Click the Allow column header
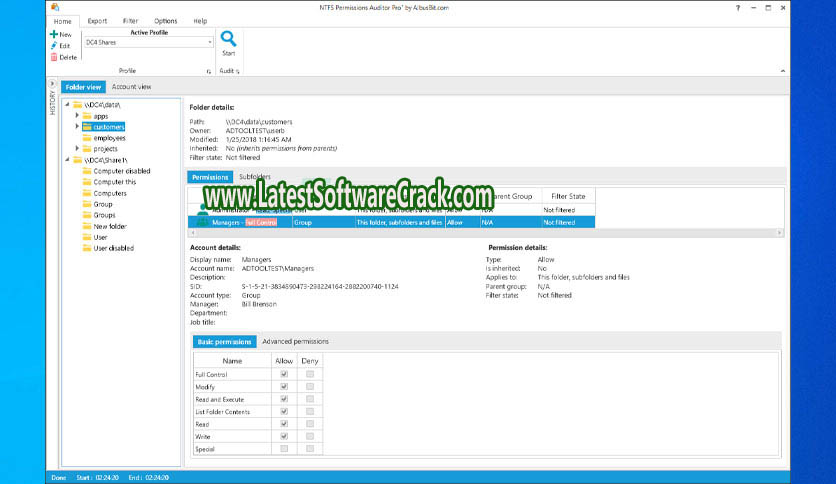The image size is (836, 484). [284, 361]
